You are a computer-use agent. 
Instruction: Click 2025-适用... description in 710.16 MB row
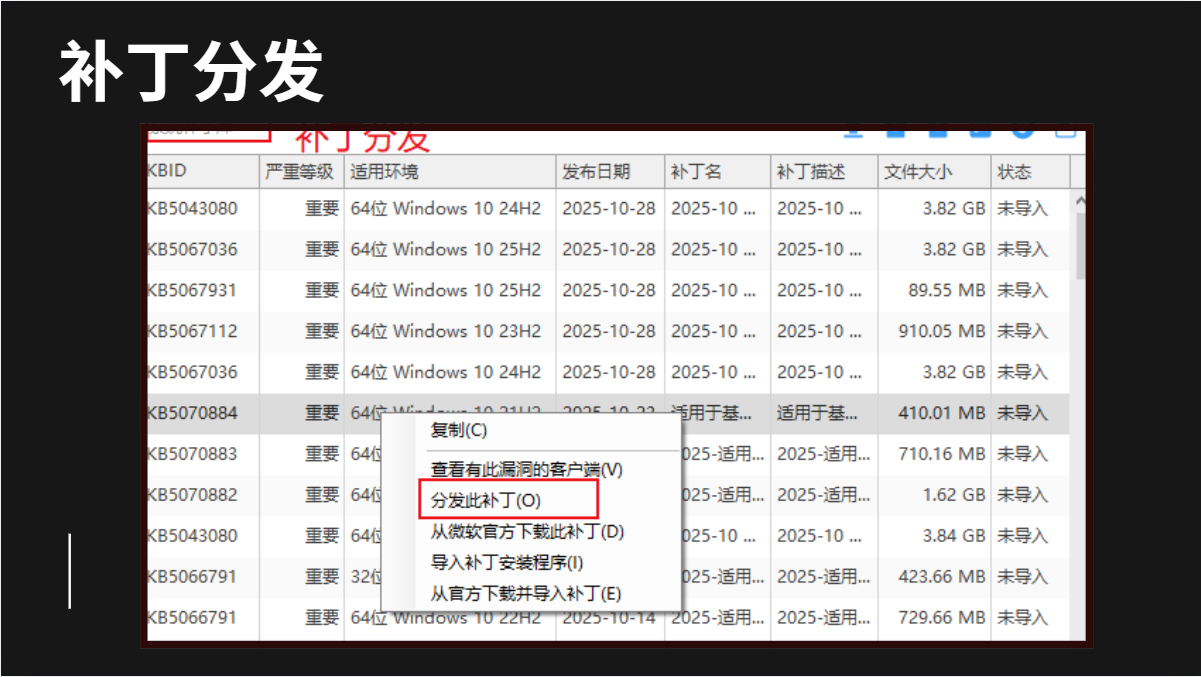coord(824,453)
